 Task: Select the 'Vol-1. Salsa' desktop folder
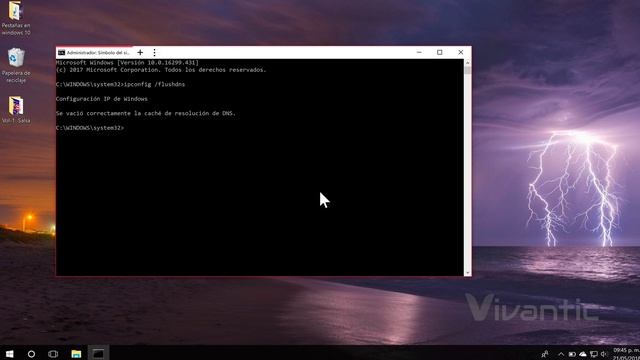coord(16,110)
